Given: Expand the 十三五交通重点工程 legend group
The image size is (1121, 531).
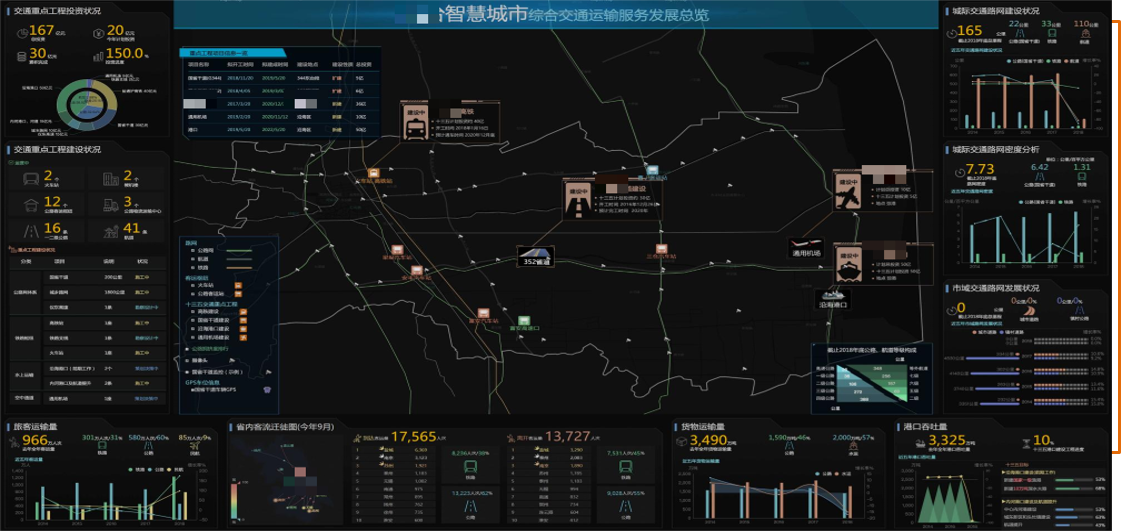Looking at the screenshot, I should 212,303.
